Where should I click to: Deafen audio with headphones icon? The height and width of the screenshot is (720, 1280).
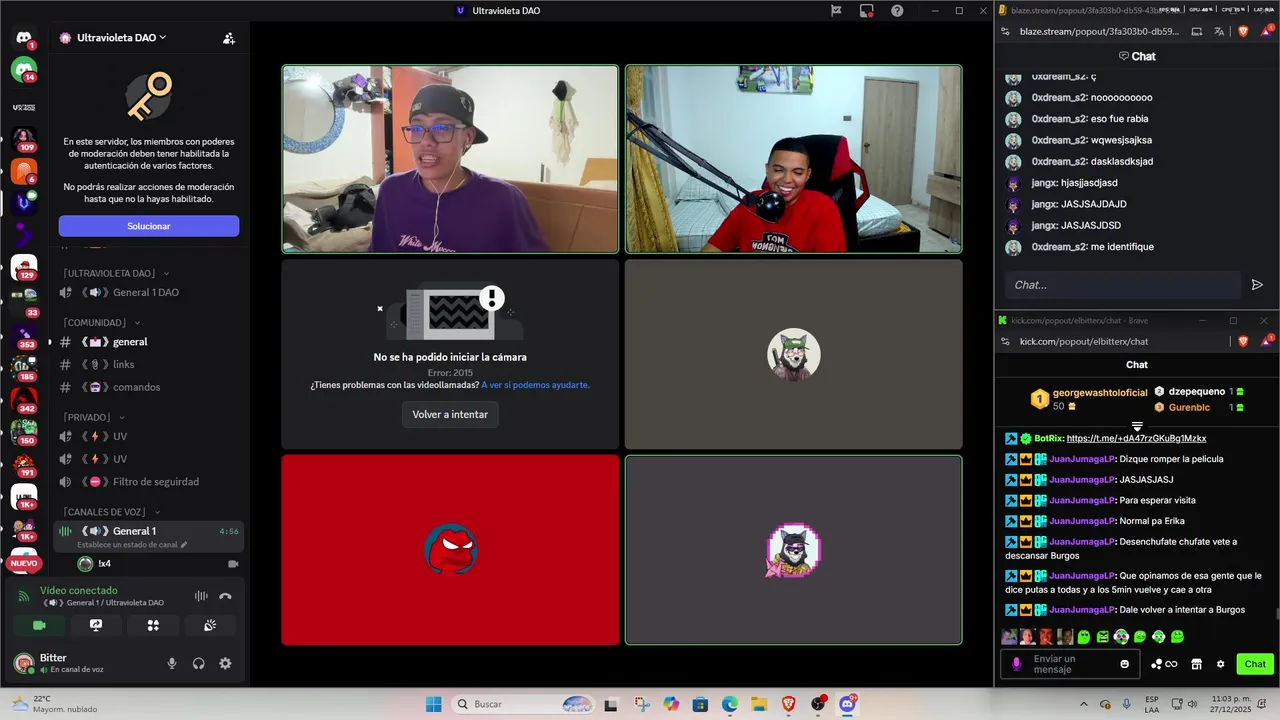(198, 663)
